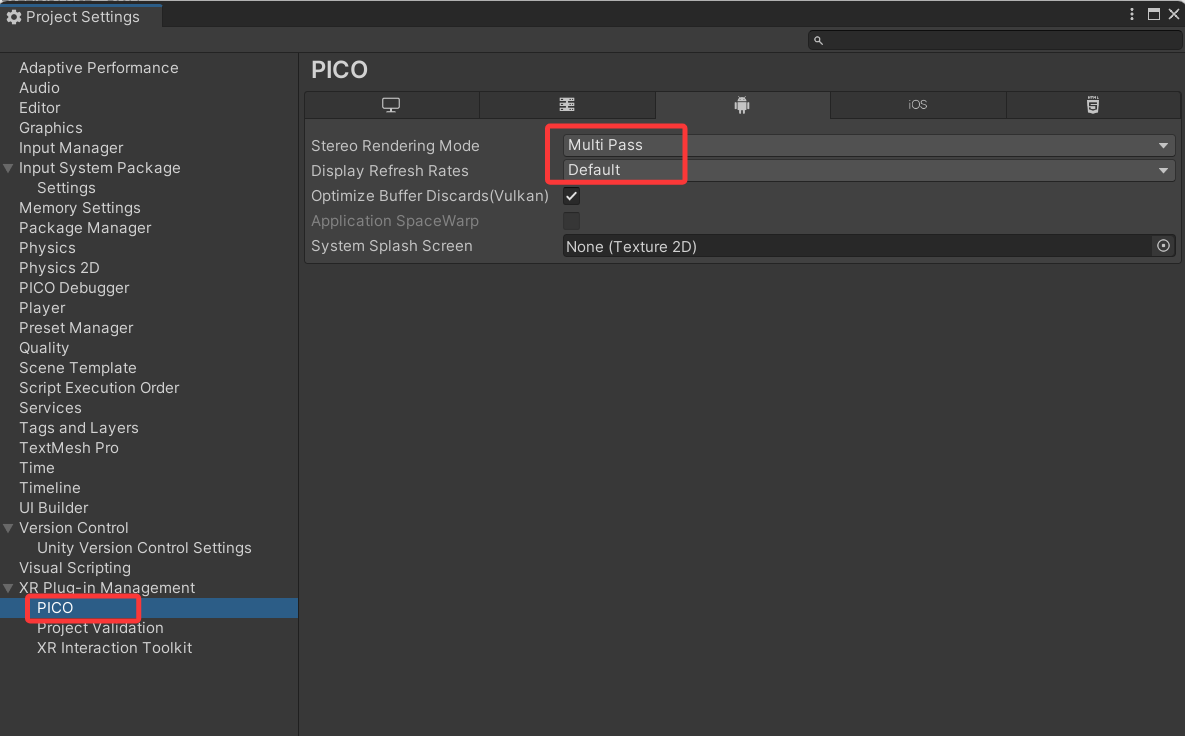Open Scene Template settings

click(x=78, y=368)
